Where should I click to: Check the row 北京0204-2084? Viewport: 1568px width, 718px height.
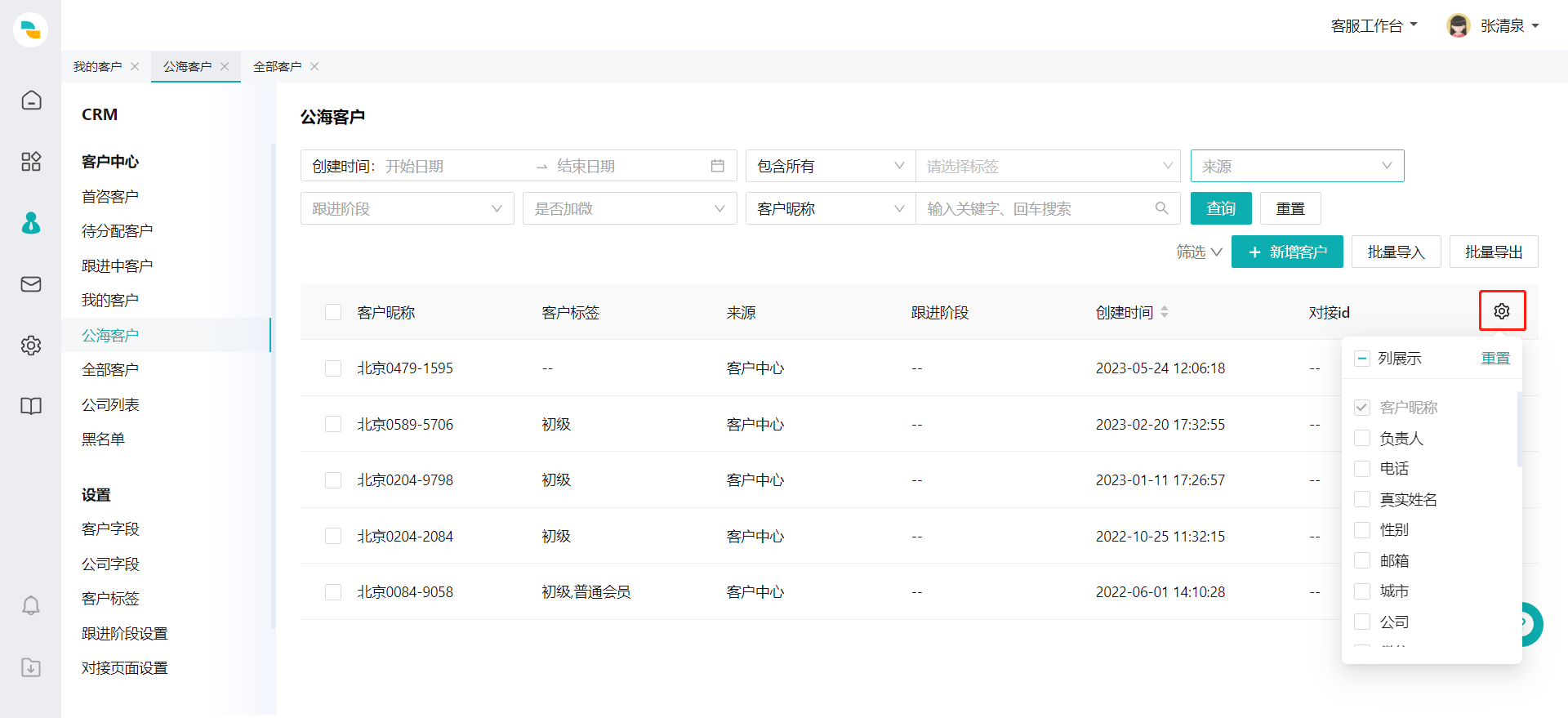[333, 536]
